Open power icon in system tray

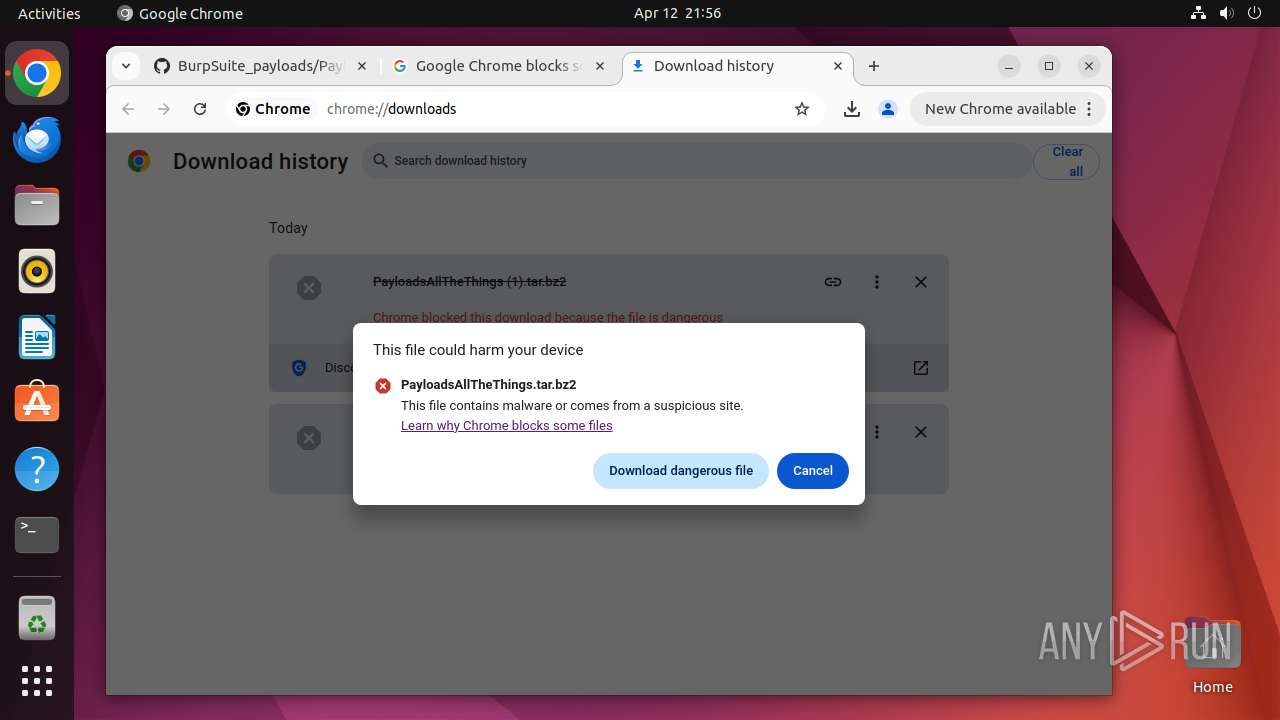(x=1254, y=13)
